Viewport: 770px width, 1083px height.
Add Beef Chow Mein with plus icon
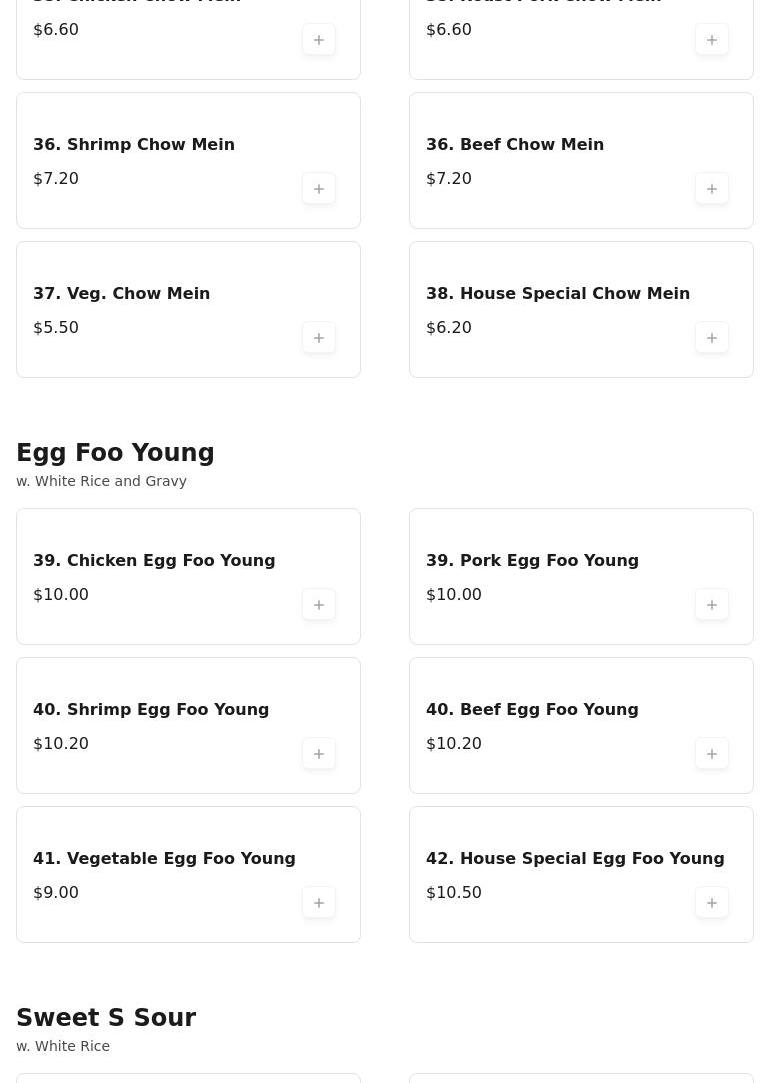(x=712, y=189)
